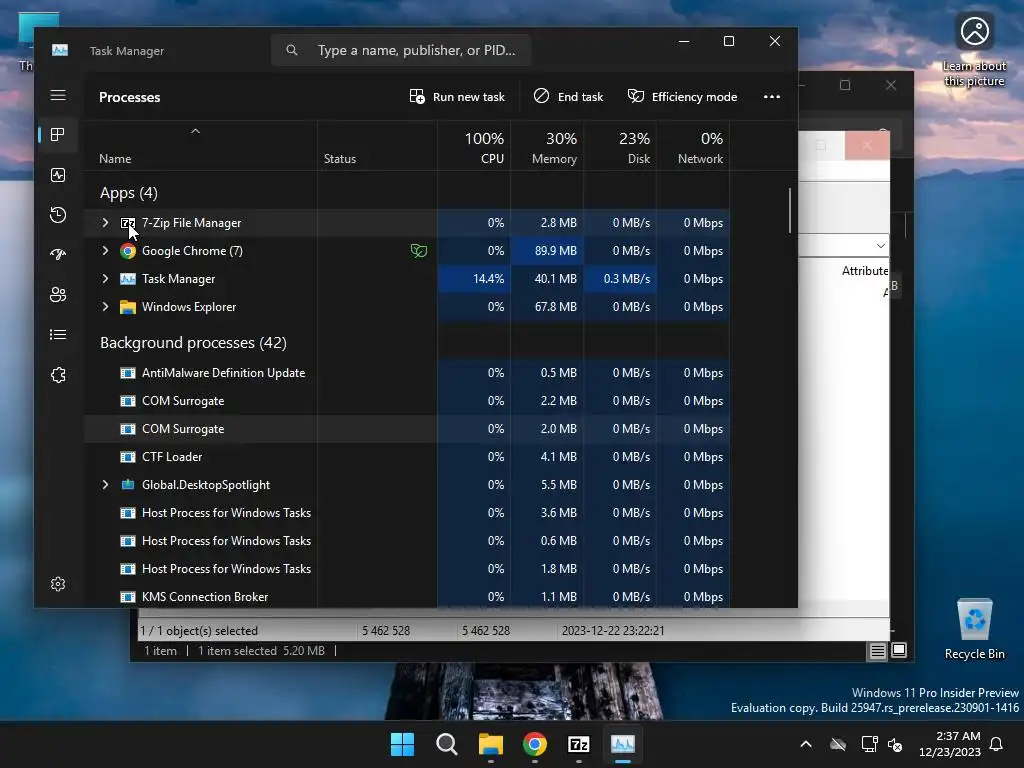Viewport: 1024px width, 768px height.
Task: Select Host Process for Windows Tasks 3.6 MB row
Action: 407,513
